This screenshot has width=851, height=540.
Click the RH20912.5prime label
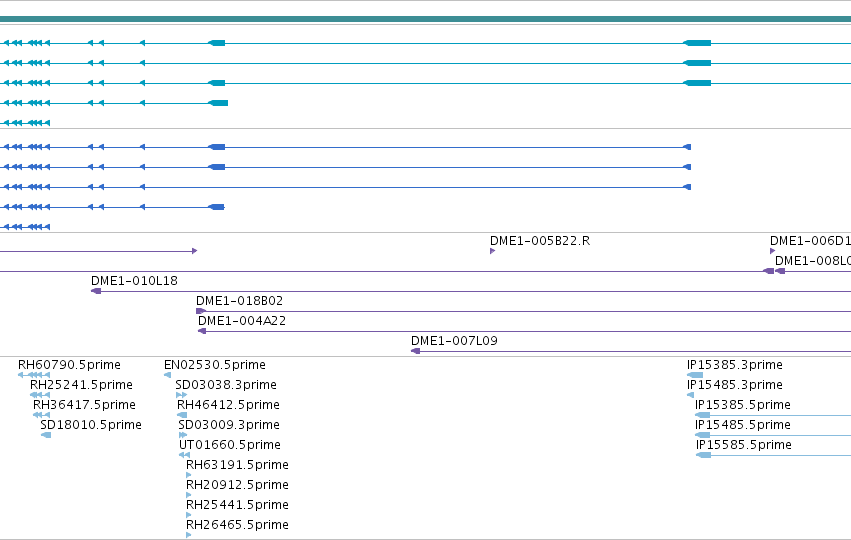tap(237, 485)
